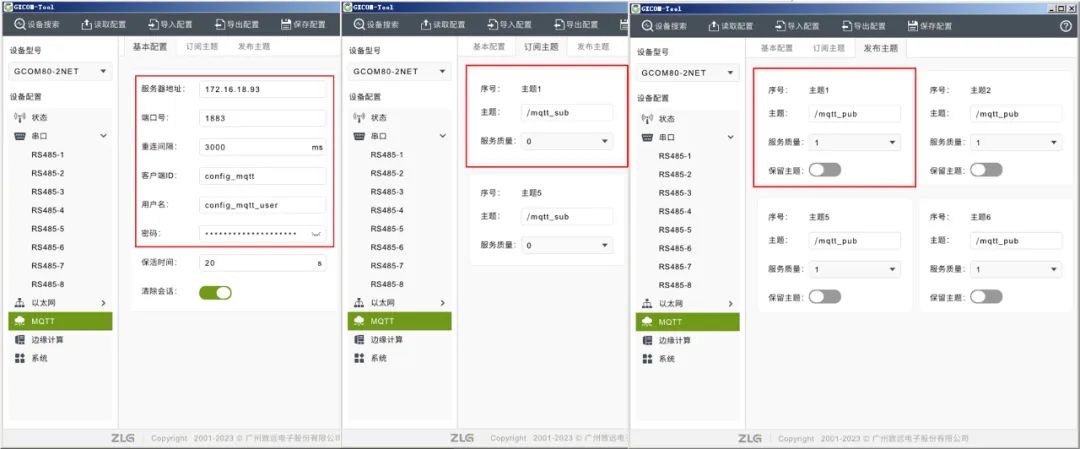Viewport: 1080px width, 449px height.
Task: Show password using the eye icon in 密码 field
Action: [x=317, y=234]
